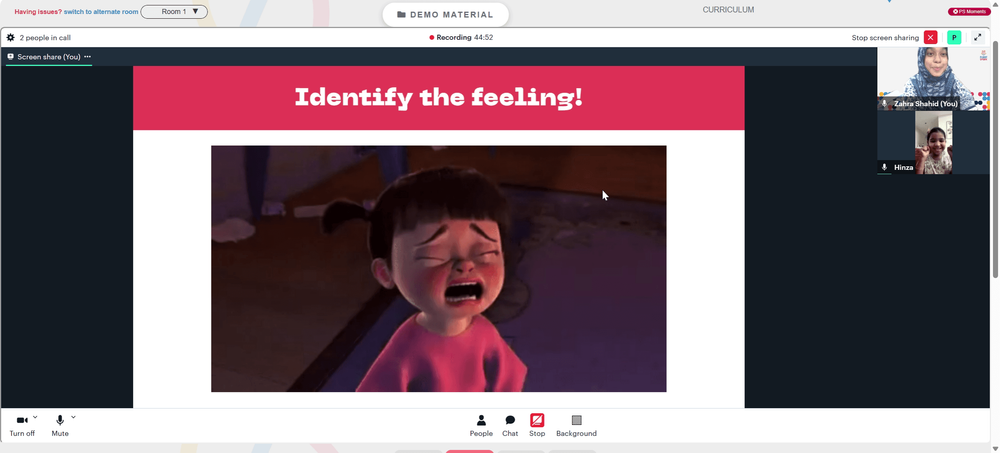Open the People panel
1000x453 pixels.
click(481, 426)
